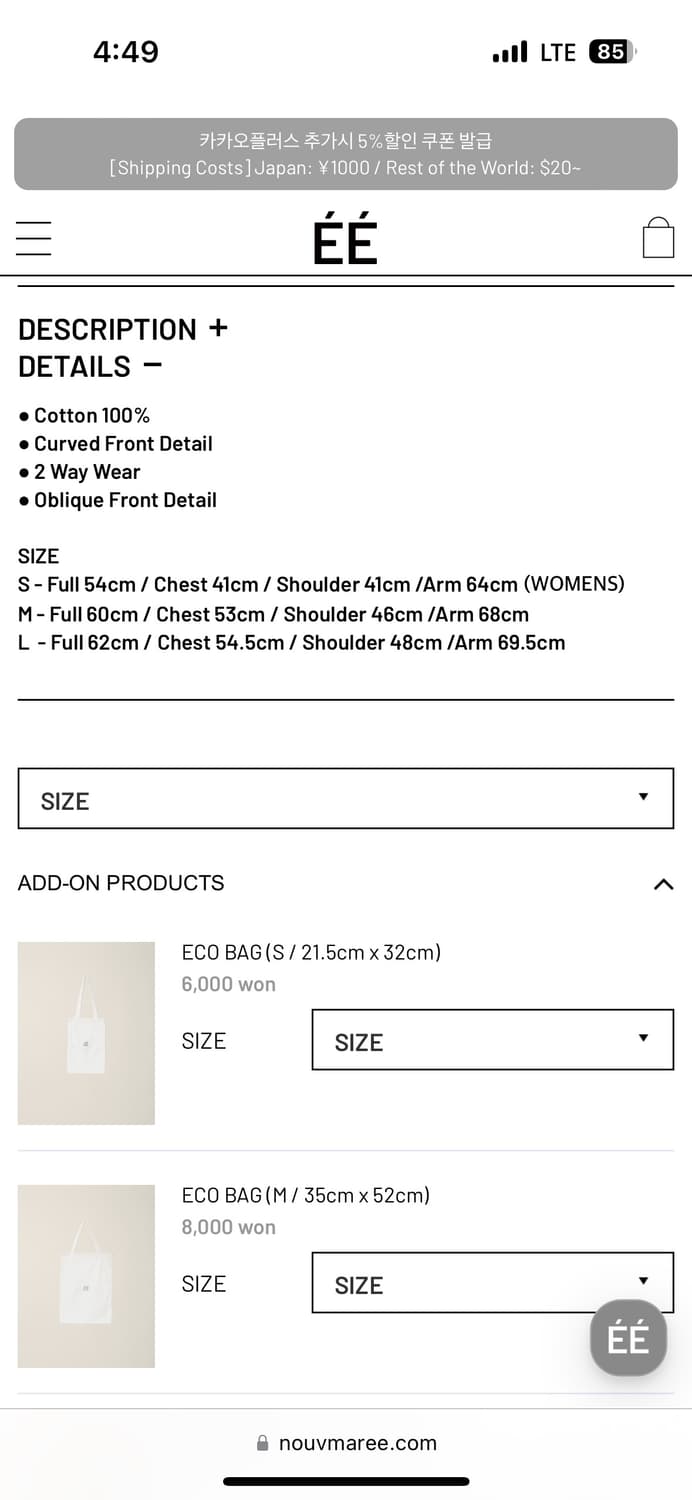Open the shopping bag cart

coord(658,238)
